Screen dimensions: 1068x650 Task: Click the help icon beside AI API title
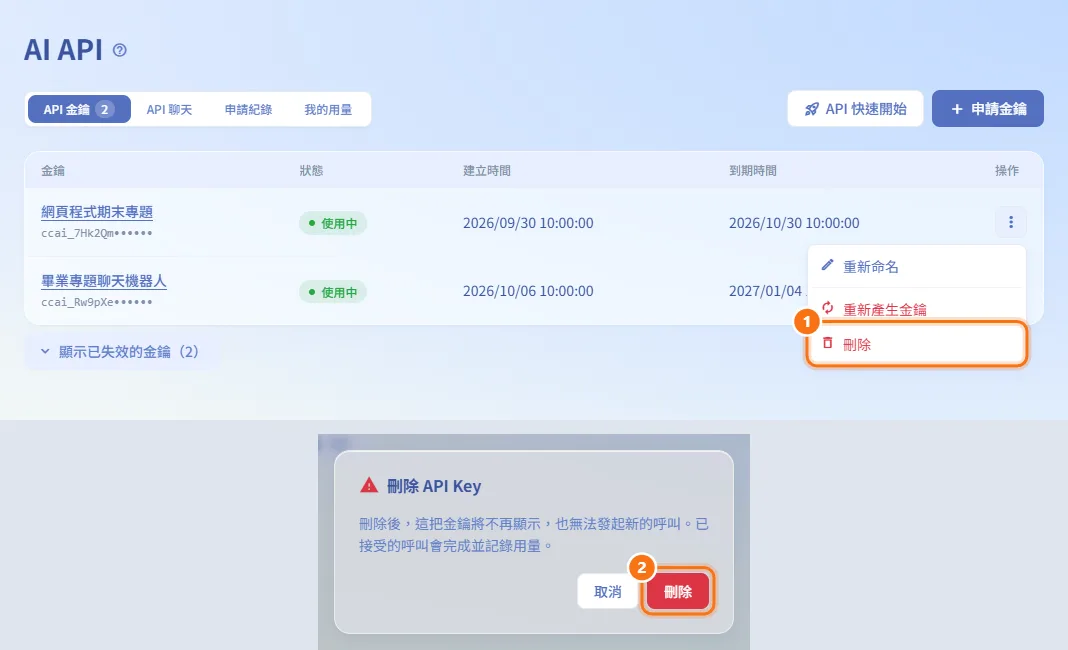pos(120,50)
